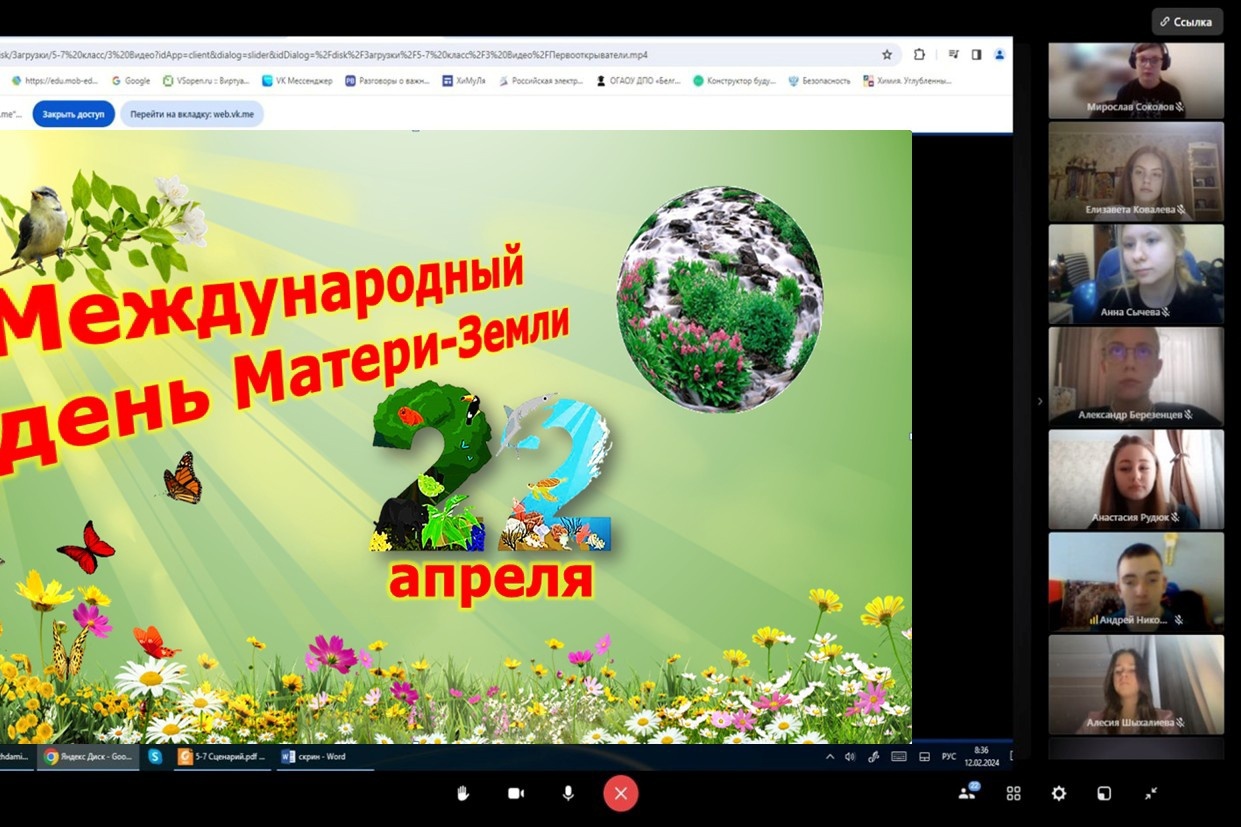Open скрин - Word taskbar item
The image size is (1241, 827).
324,757
